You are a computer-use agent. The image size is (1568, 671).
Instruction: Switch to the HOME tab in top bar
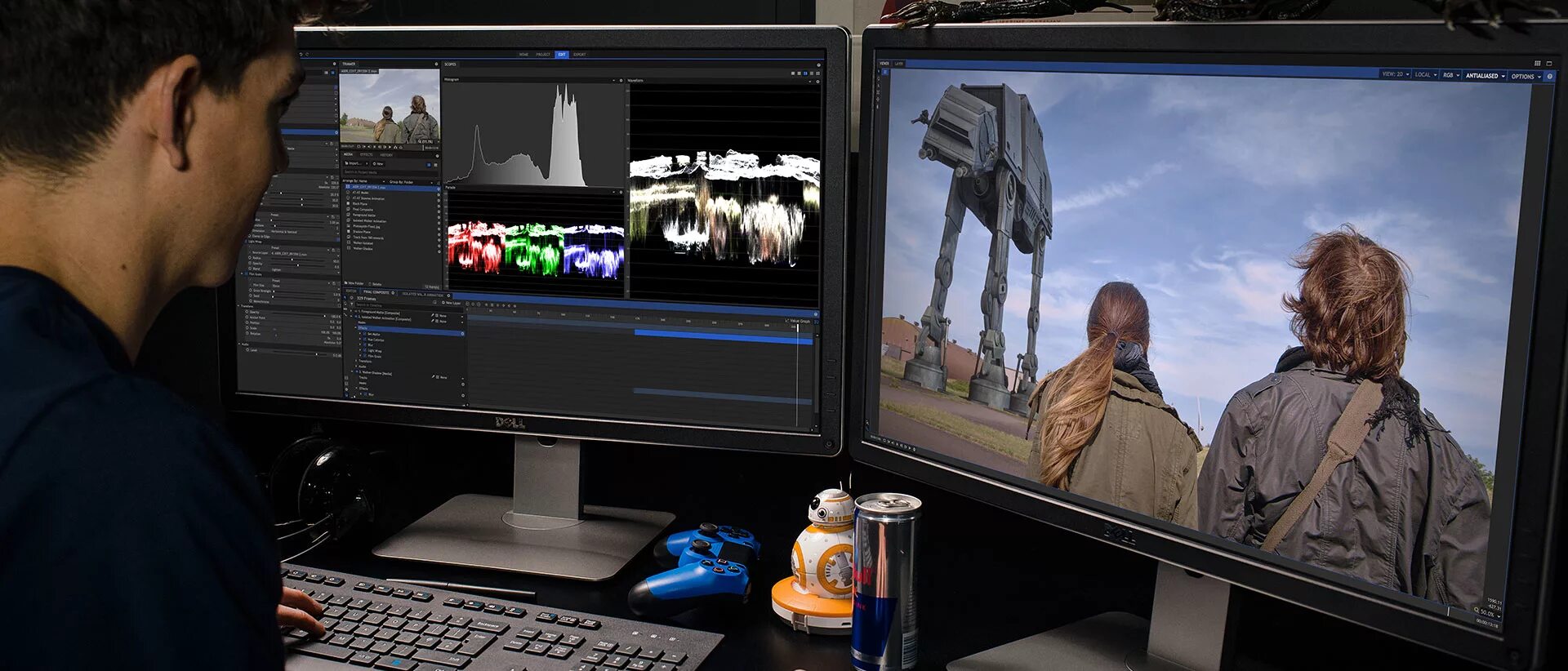pos(523,55)
